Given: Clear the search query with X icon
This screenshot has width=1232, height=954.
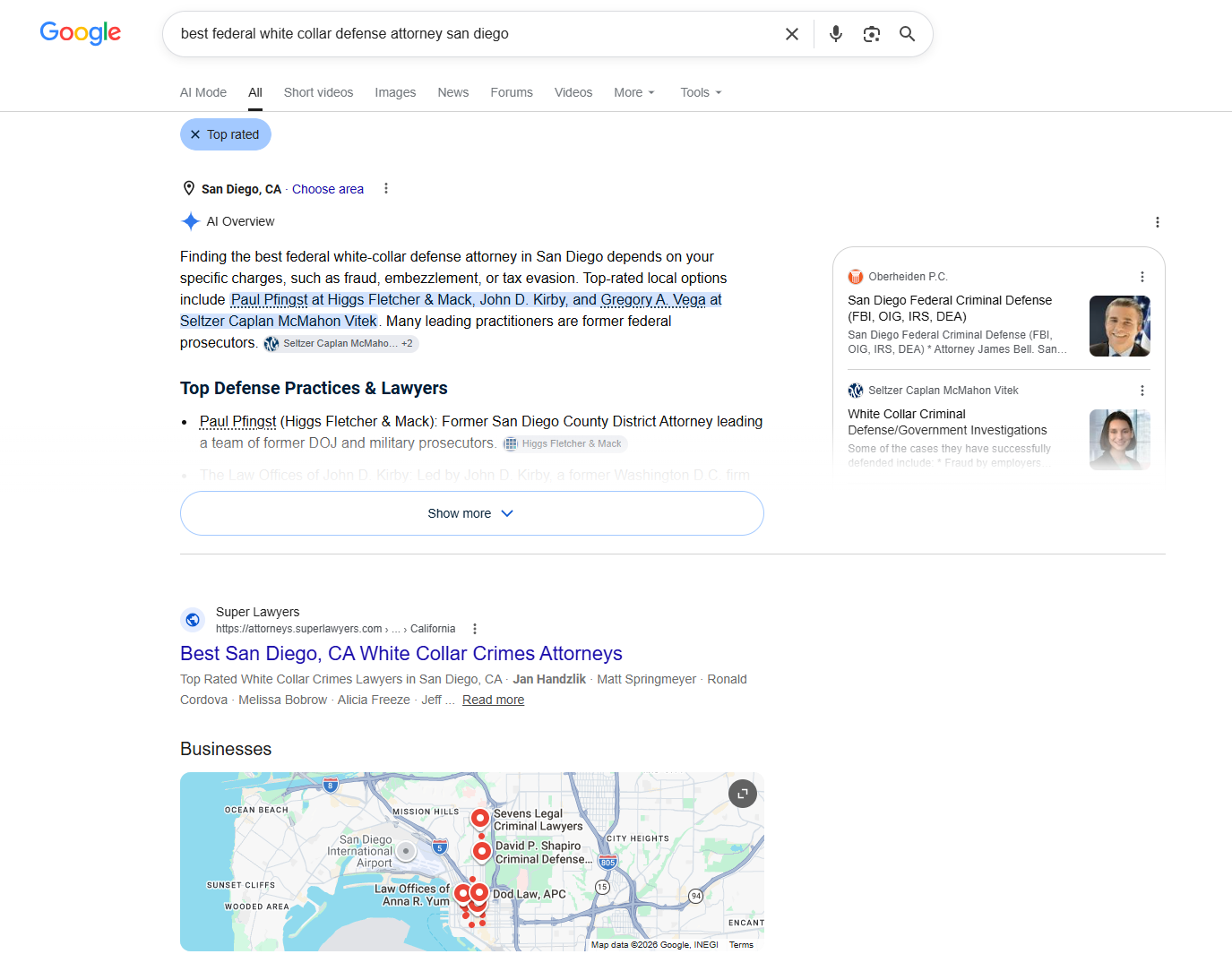Looking at the screenshot, I should (792, 34).
